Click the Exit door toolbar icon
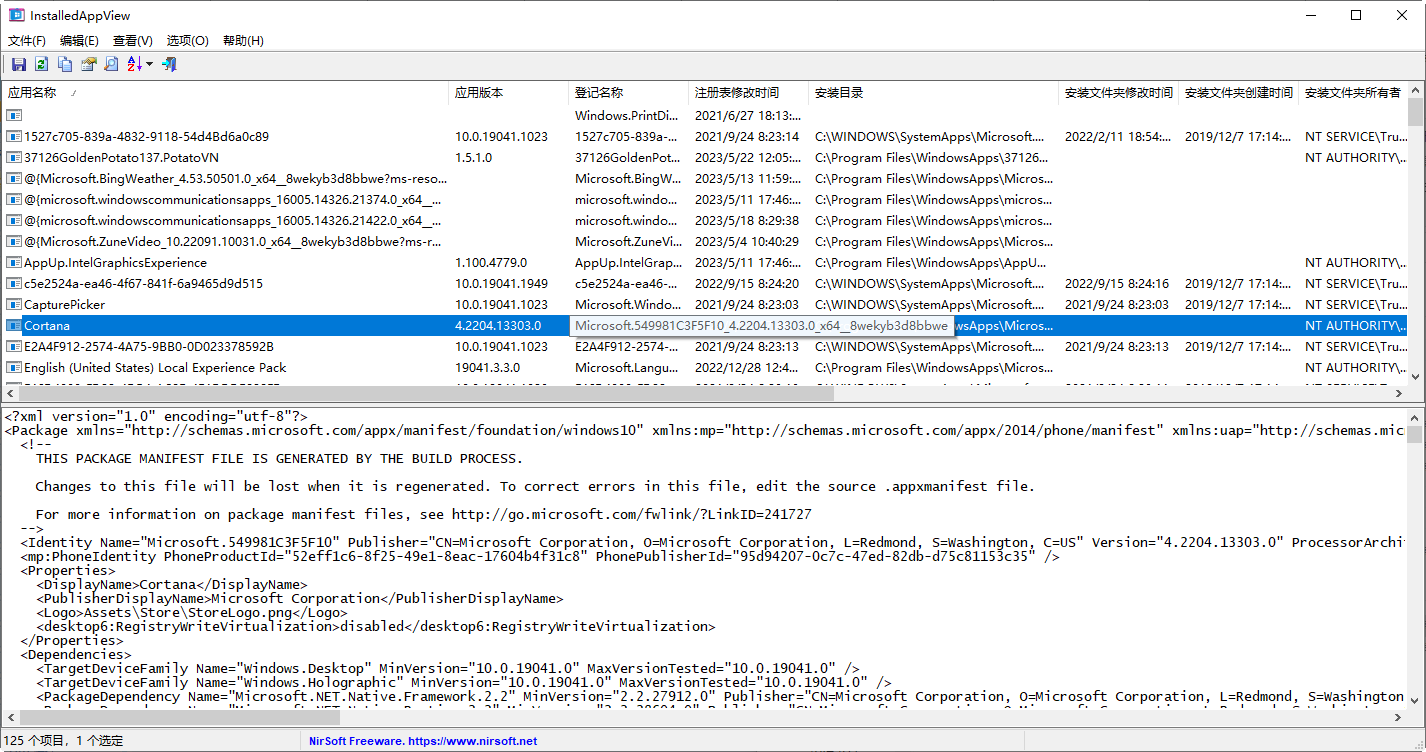Viewport: 1426px width, 752px height. click(x=169, y=64)
